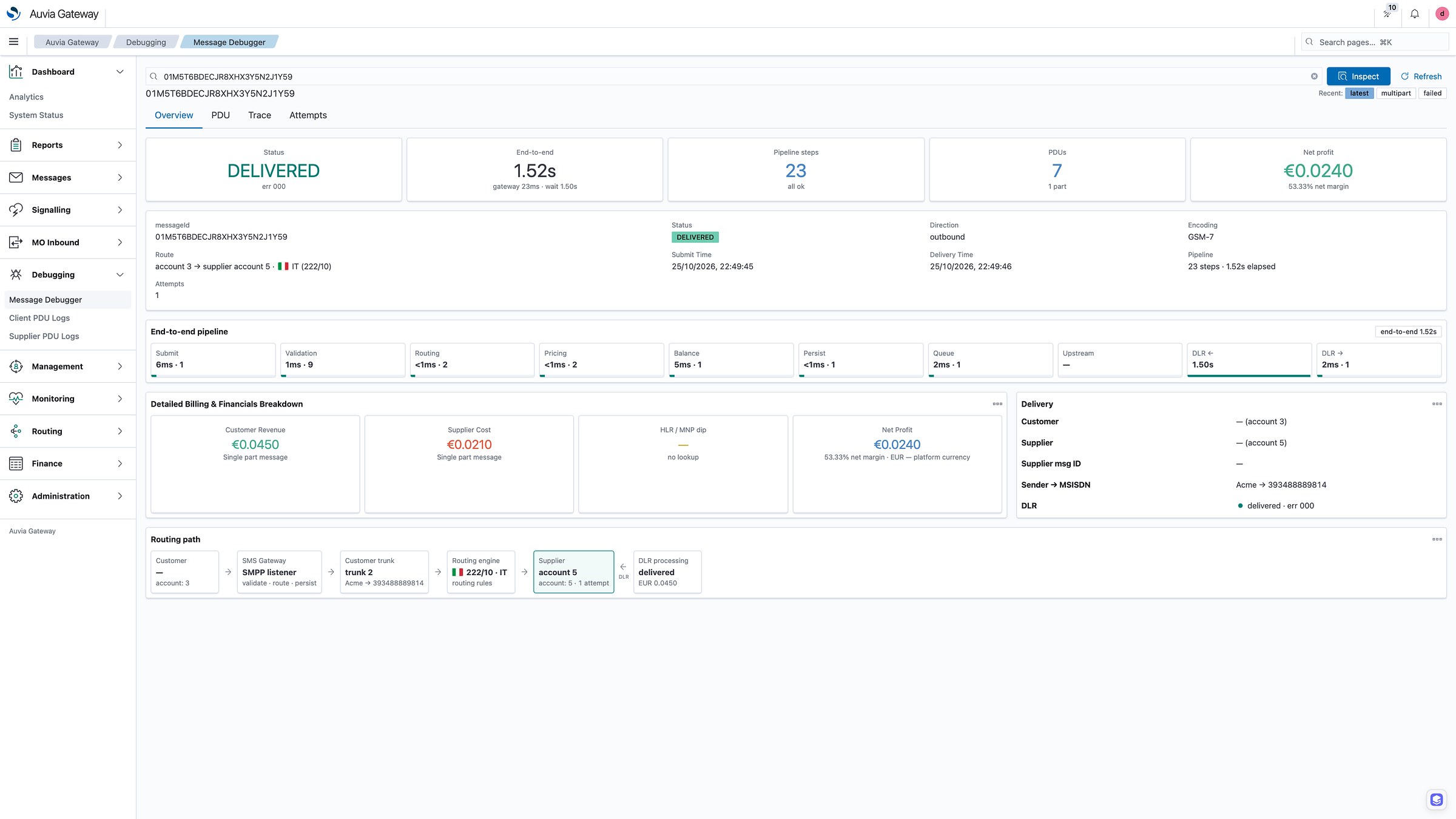Open the assistant widget icon
Image resolution: width=1456 pixels, height=819 pixels.
click(x=1436, y=800)
